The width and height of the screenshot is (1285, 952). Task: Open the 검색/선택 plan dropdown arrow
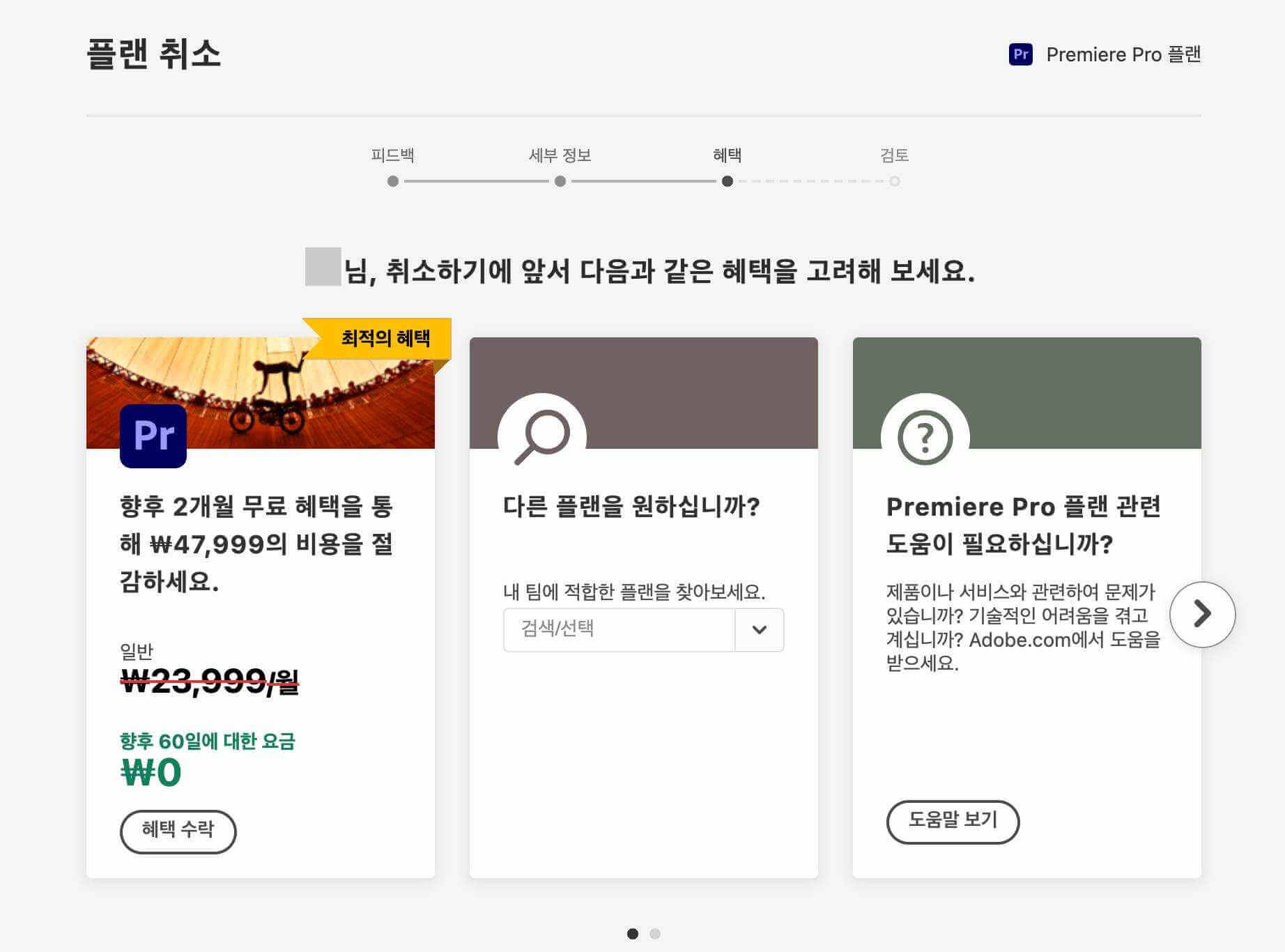760,629
